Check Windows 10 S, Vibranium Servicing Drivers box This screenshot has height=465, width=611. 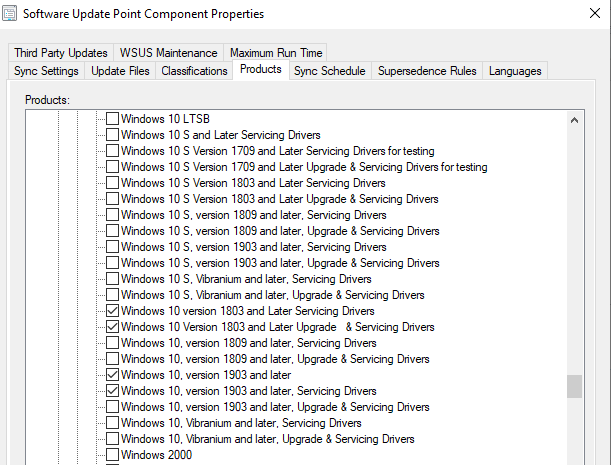tap(113, 278)
